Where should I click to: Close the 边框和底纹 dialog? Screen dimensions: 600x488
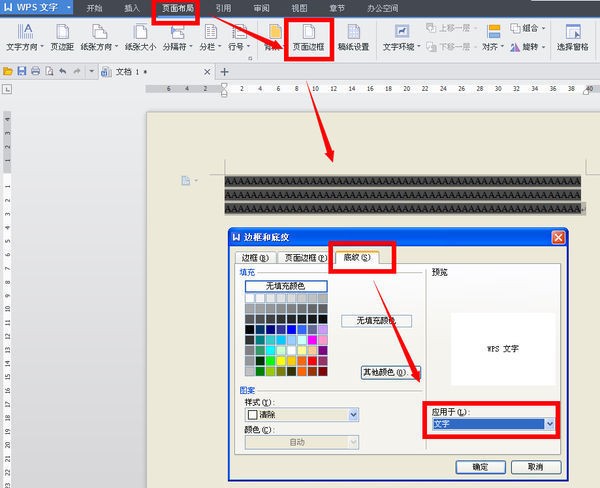(x=558, y=238)
